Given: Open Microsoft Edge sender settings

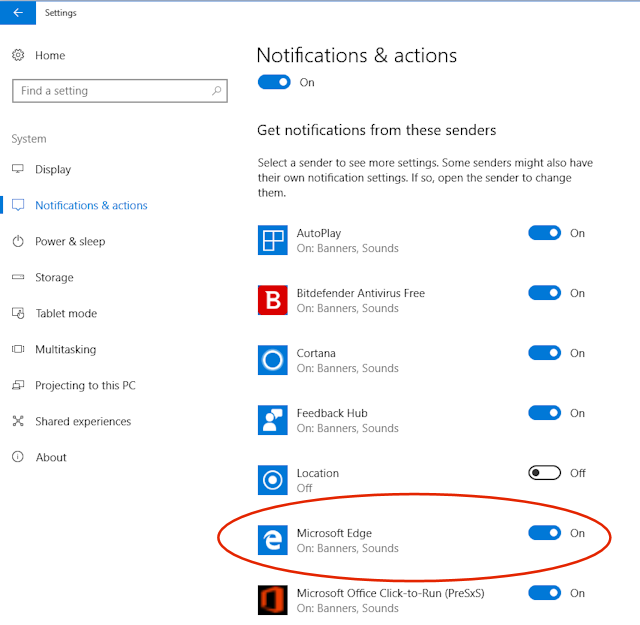Looking at the screenshot, I should tap(334, 533).
